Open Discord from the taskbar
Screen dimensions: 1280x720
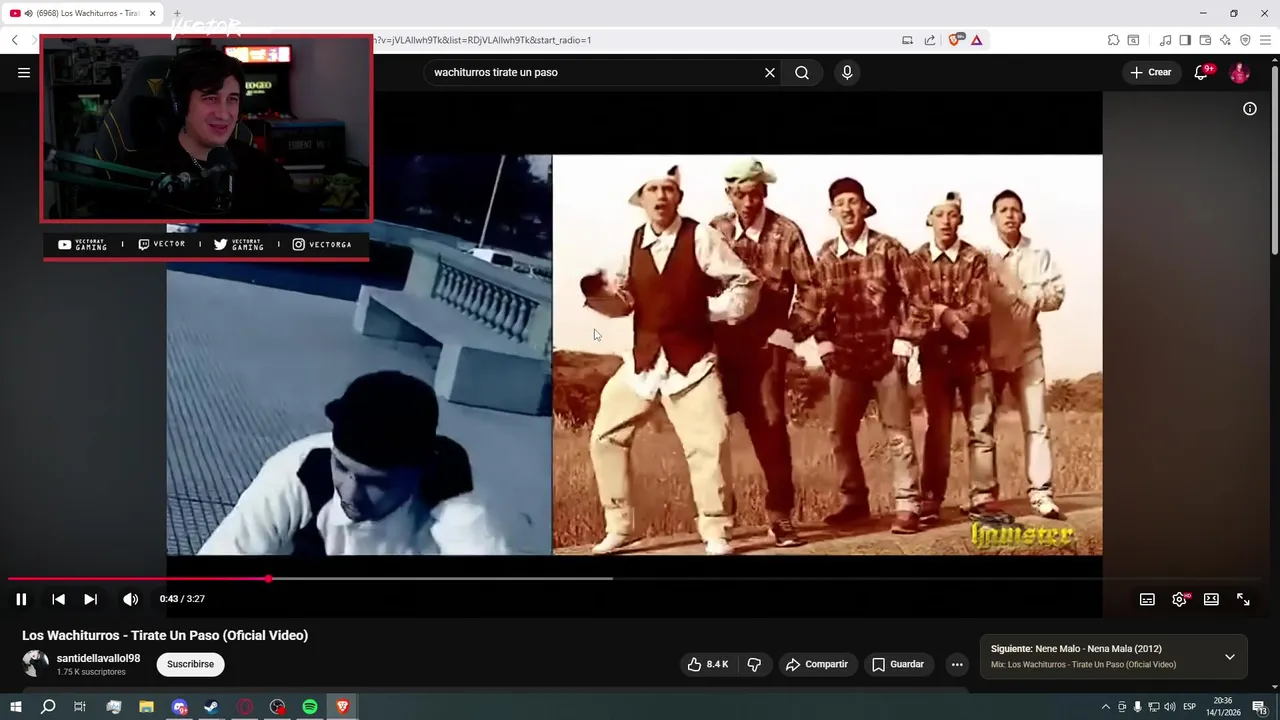click(179, 707)
